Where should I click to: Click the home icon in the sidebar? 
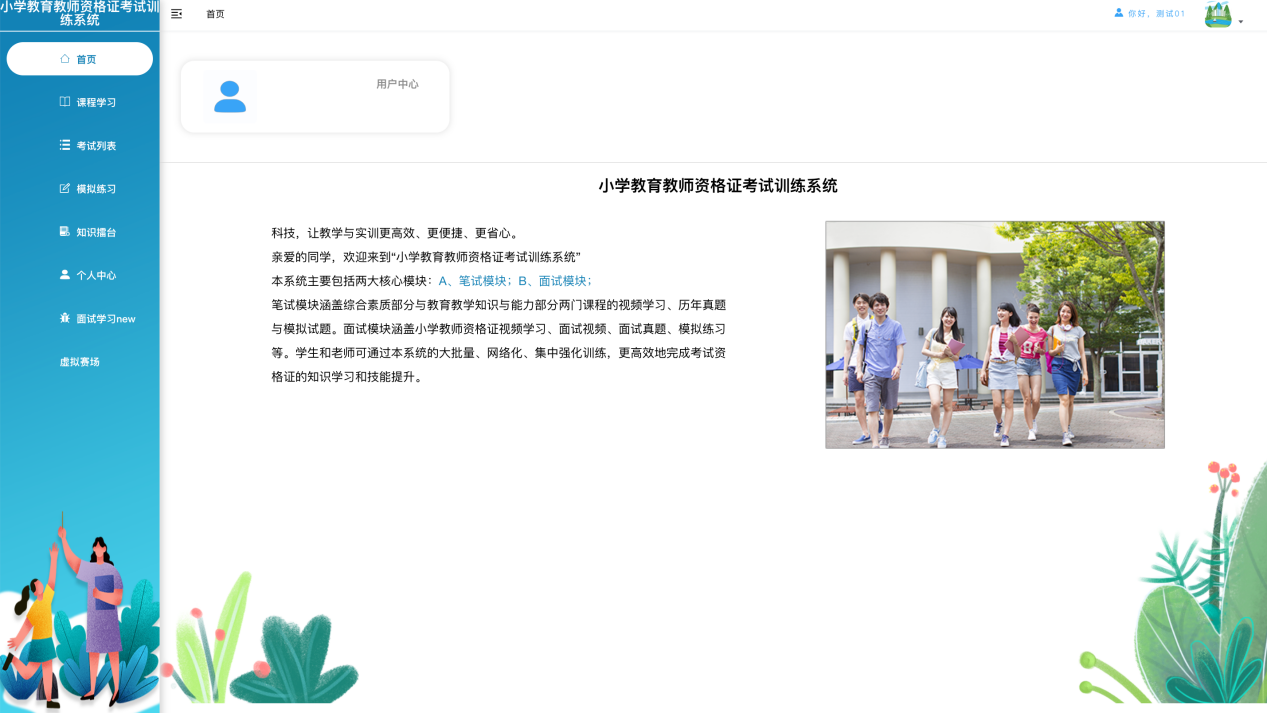pos(65,59)
